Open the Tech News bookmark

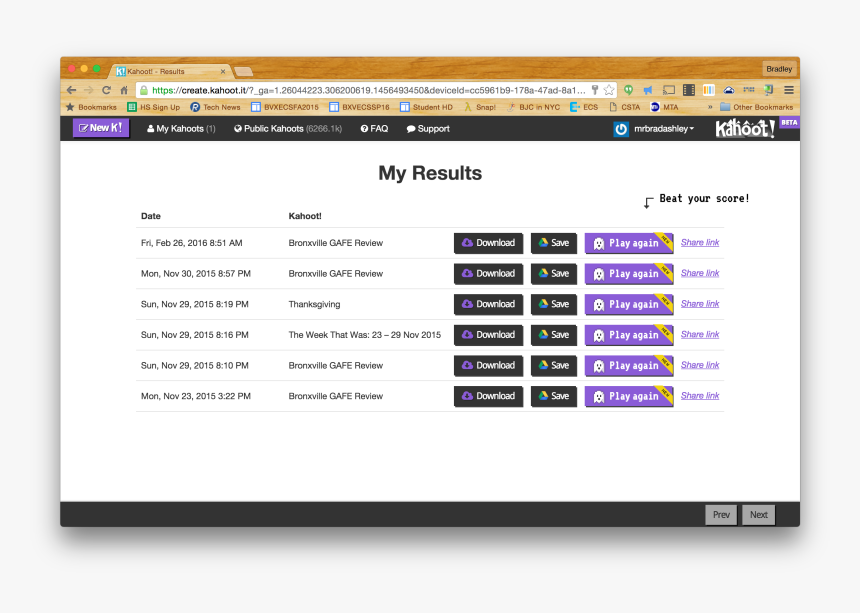(215, 107)
